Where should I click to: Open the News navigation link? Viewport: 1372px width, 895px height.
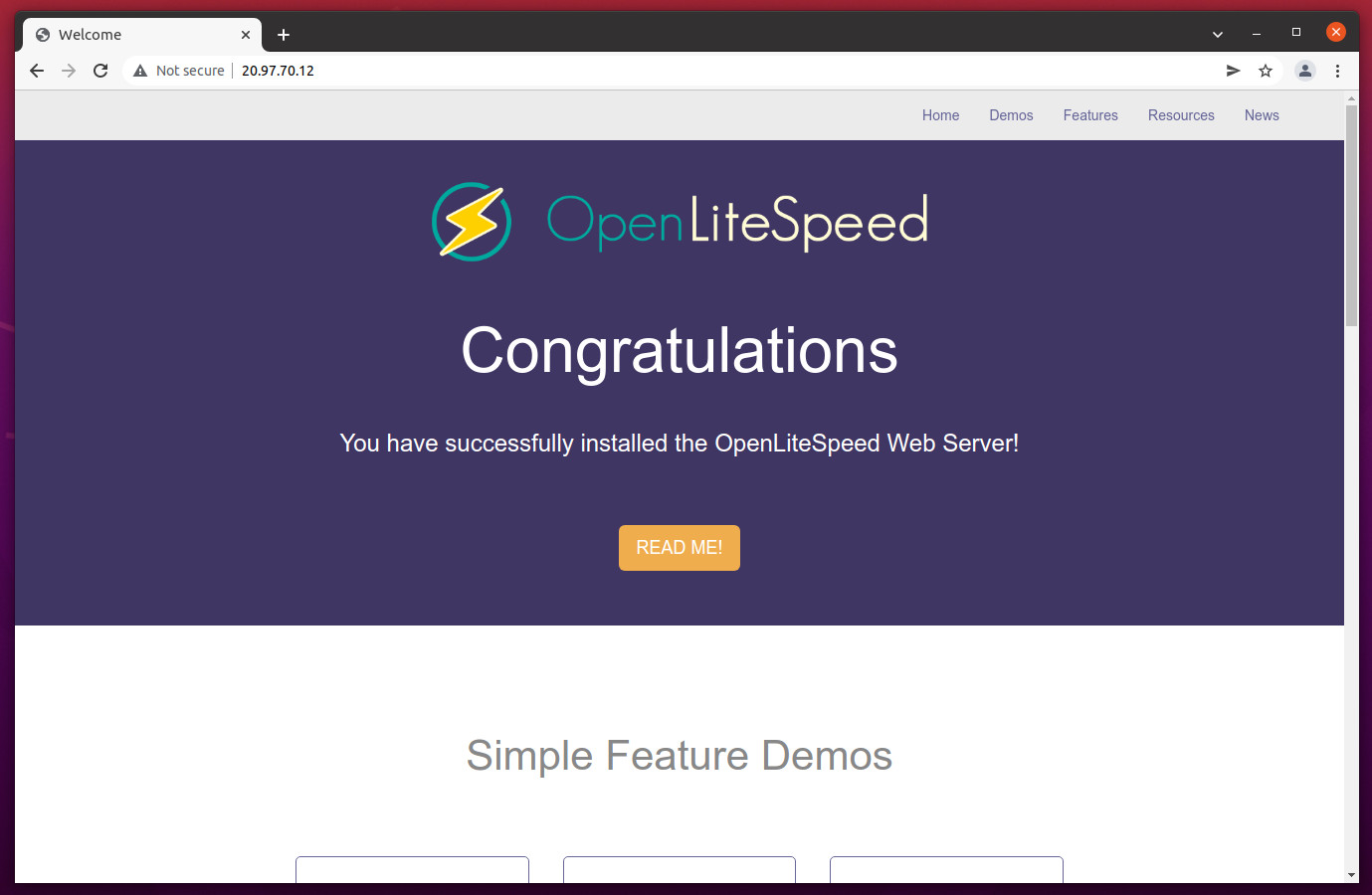click(x=1262, y=115)
